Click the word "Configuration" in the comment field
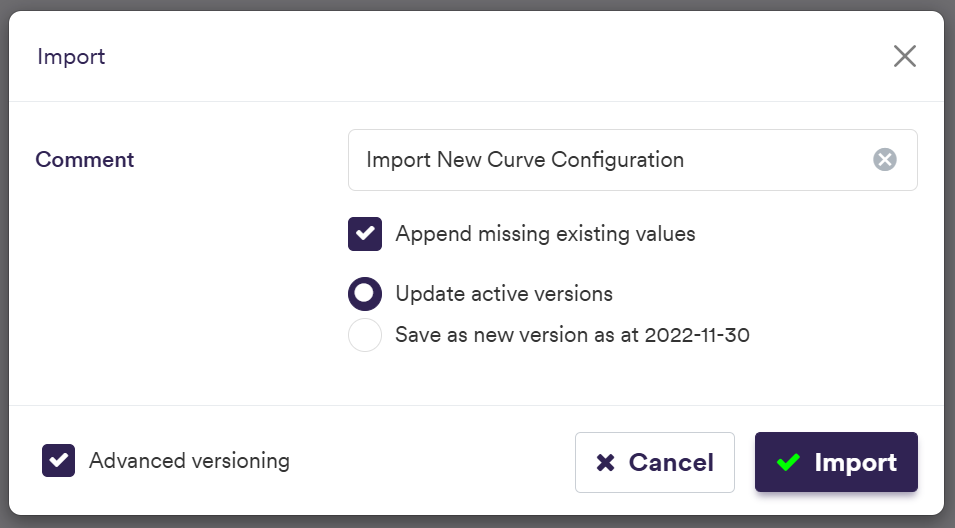This screenshot has width=955, height=528. click(618, 160)
